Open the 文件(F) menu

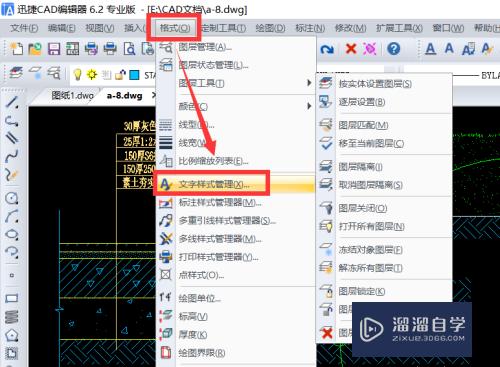pos(24,28)
